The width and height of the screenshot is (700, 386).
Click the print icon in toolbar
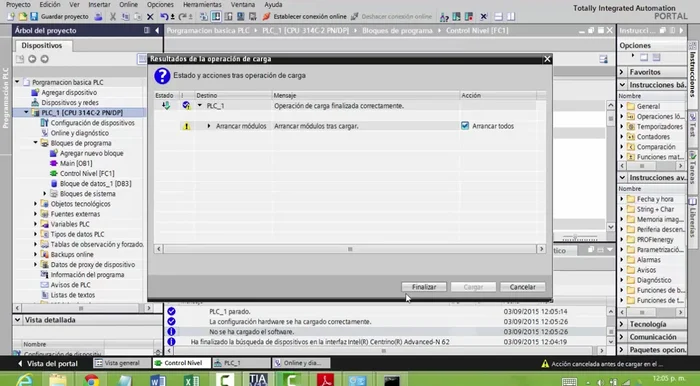[99, 17]
